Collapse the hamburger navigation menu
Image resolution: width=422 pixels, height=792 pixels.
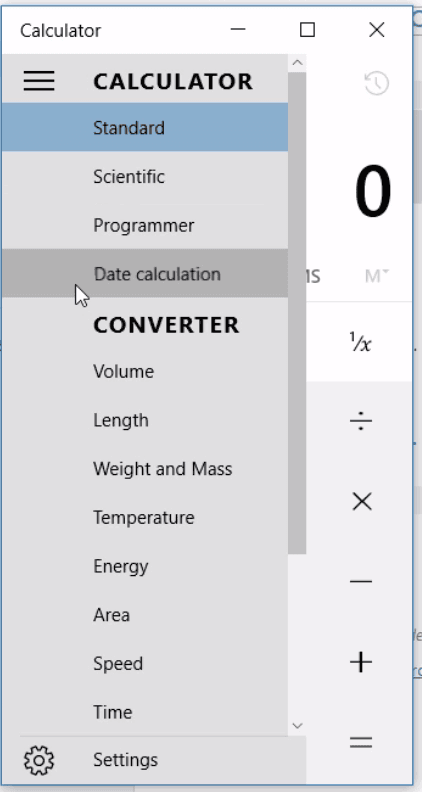(x=39, y=81)
